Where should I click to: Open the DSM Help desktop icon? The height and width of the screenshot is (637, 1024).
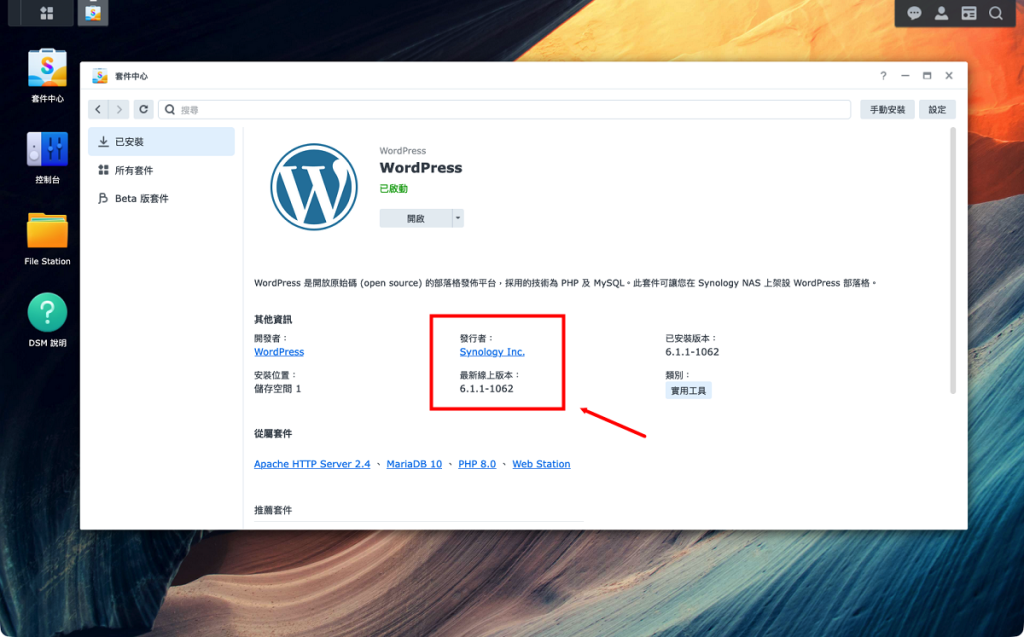click(x=47, y=313)
